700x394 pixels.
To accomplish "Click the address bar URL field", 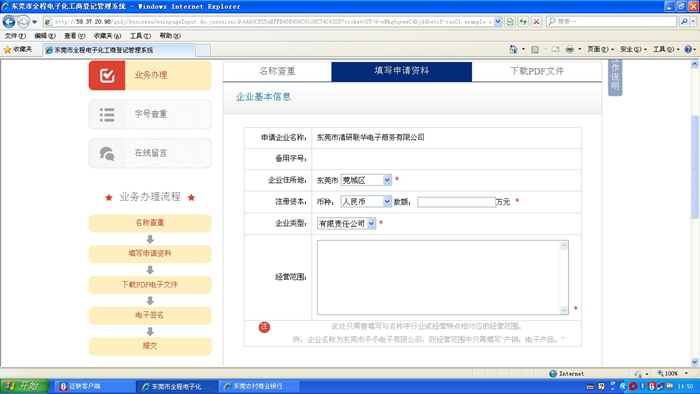I will point(272,21).
